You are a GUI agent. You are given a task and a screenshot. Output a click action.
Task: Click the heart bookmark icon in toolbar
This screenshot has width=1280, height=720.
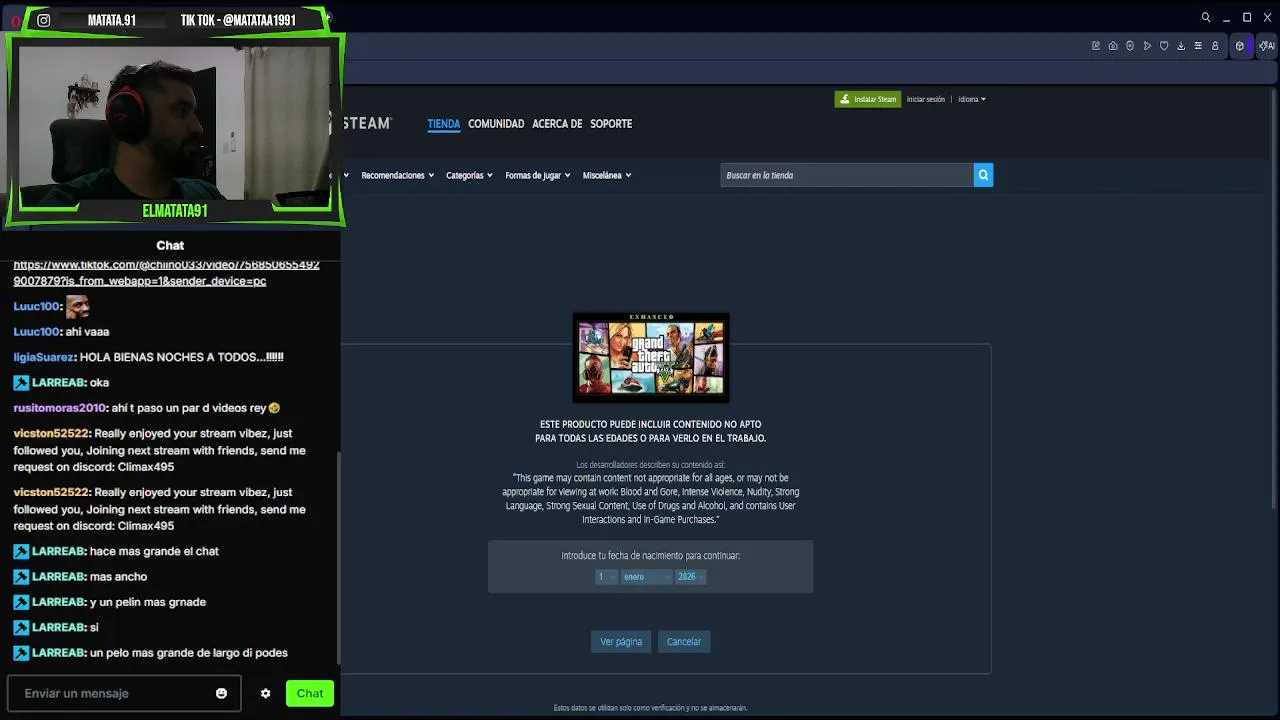click(x=1164, y=46)
